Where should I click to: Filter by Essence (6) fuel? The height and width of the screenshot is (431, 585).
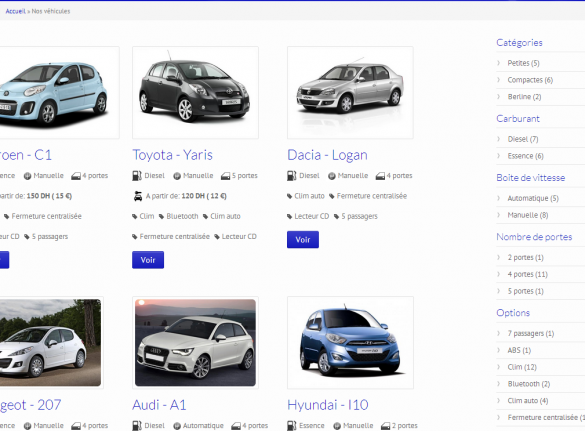(x=525, y=156)
